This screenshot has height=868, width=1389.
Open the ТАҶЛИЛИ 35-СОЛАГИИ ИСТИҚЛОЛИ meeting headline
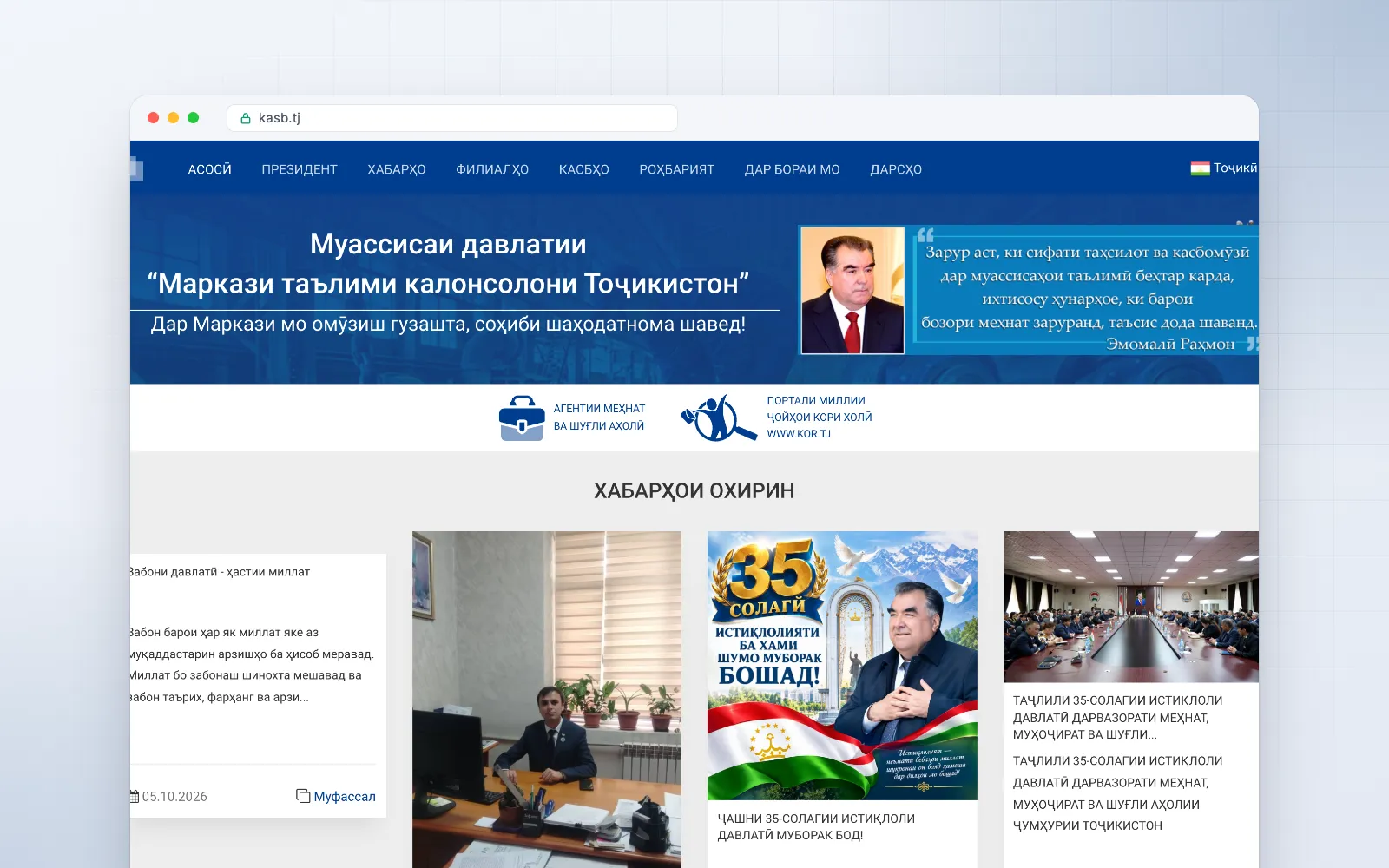(1117, 717)
